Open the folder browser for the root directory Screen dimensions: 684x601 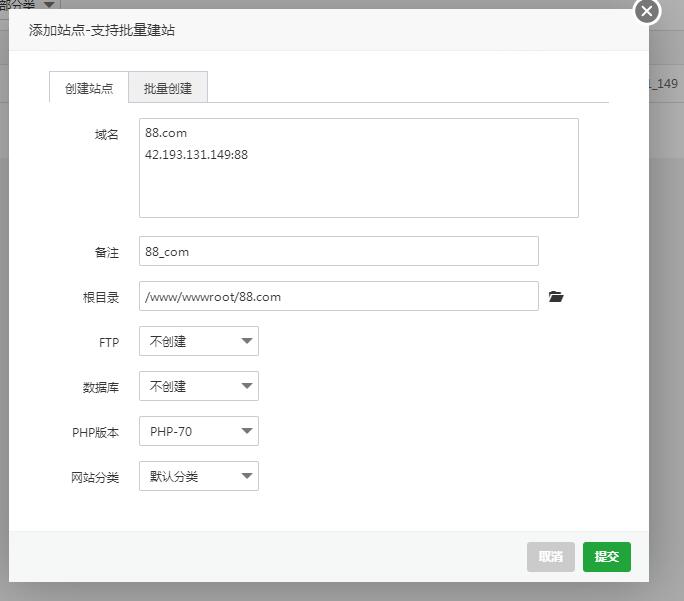(x=556, y=297)
